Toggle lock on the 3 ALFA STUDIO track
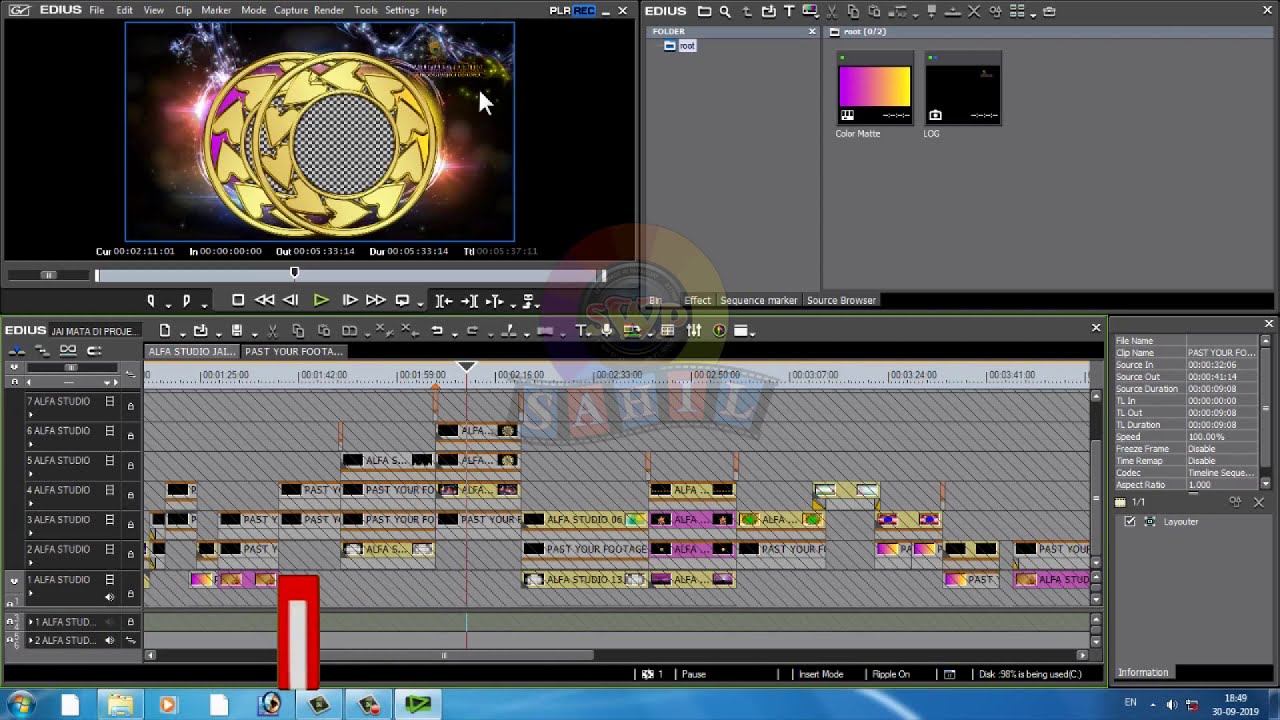The height and width of the screenshot is (720, 1280). pyautogui.click(x=130, y=524)
